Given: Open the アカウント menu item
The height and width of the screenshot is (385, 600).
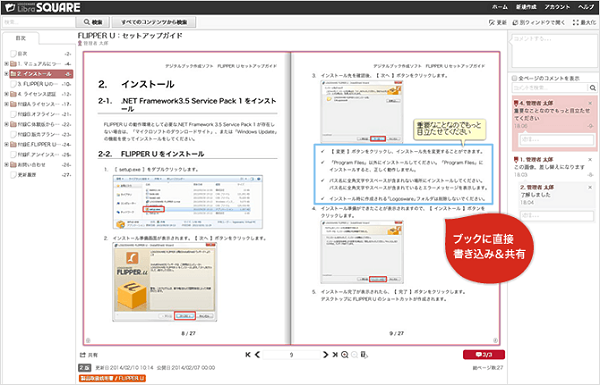Looking at the screenshot, I should (x=557, y=7).
